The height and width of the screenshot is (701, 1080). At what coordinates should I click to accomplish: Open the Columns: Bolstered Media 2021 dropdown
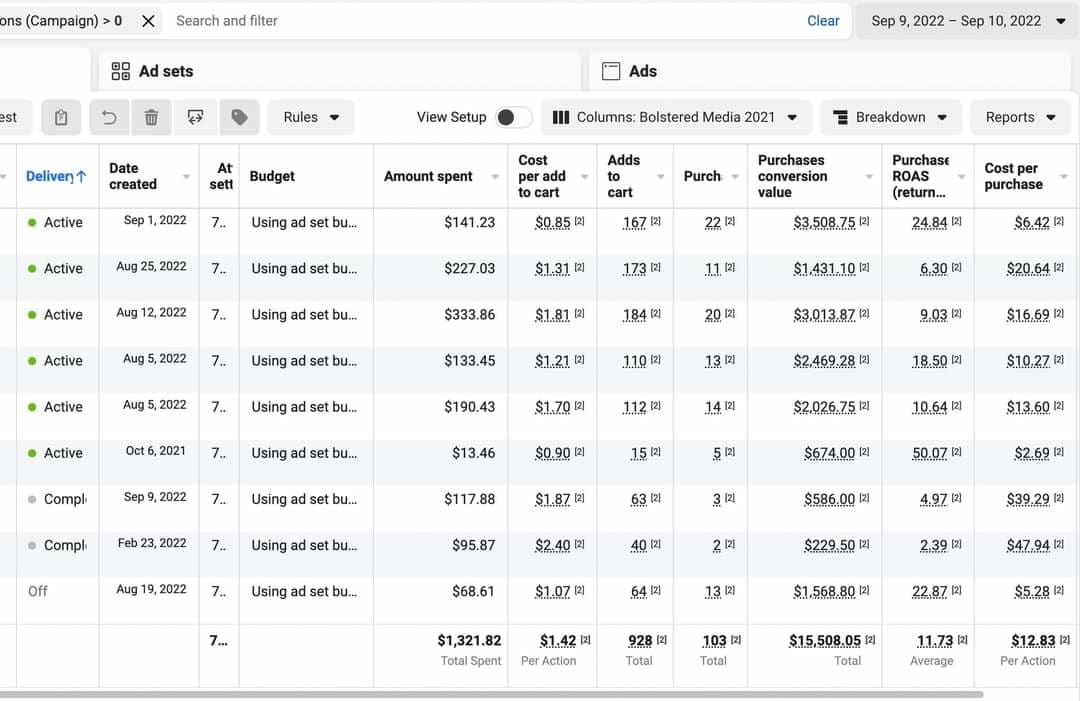(x=675, y=117)
